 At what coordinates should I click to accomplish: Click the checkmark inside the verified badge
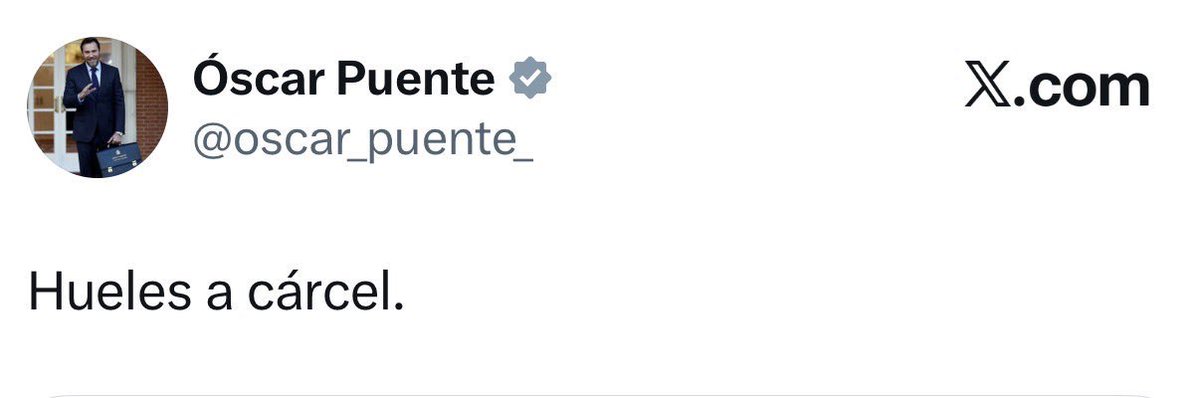530,79
